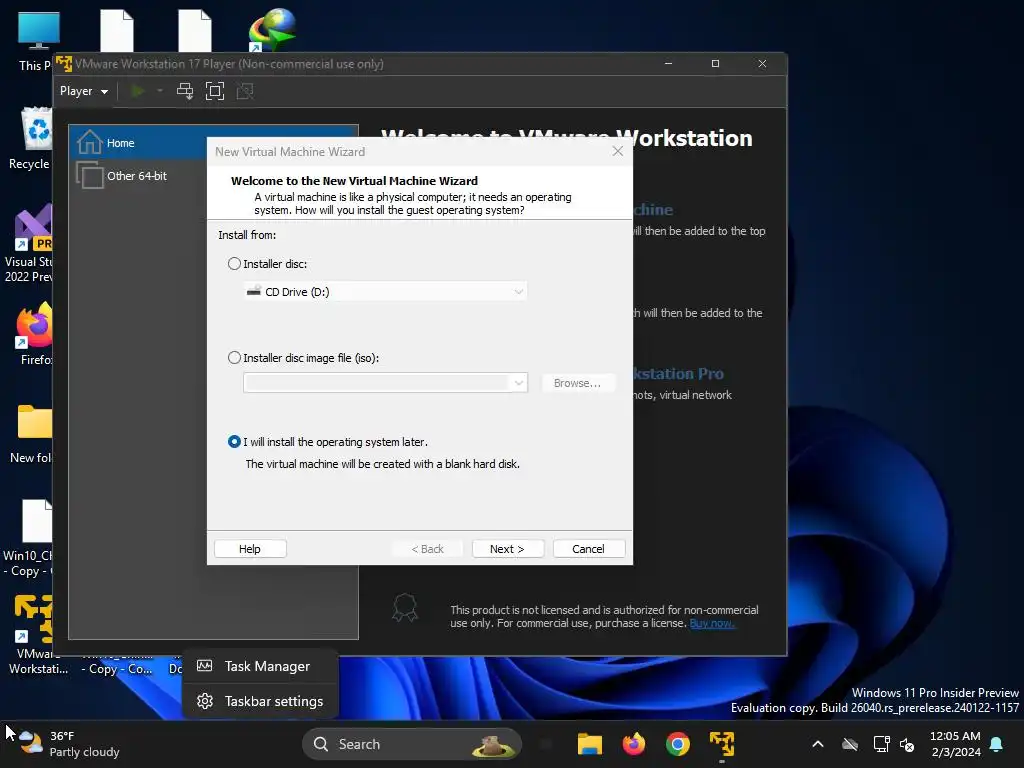
Task: Select the New folder desktop icon
Action: [x=31, y=434]
